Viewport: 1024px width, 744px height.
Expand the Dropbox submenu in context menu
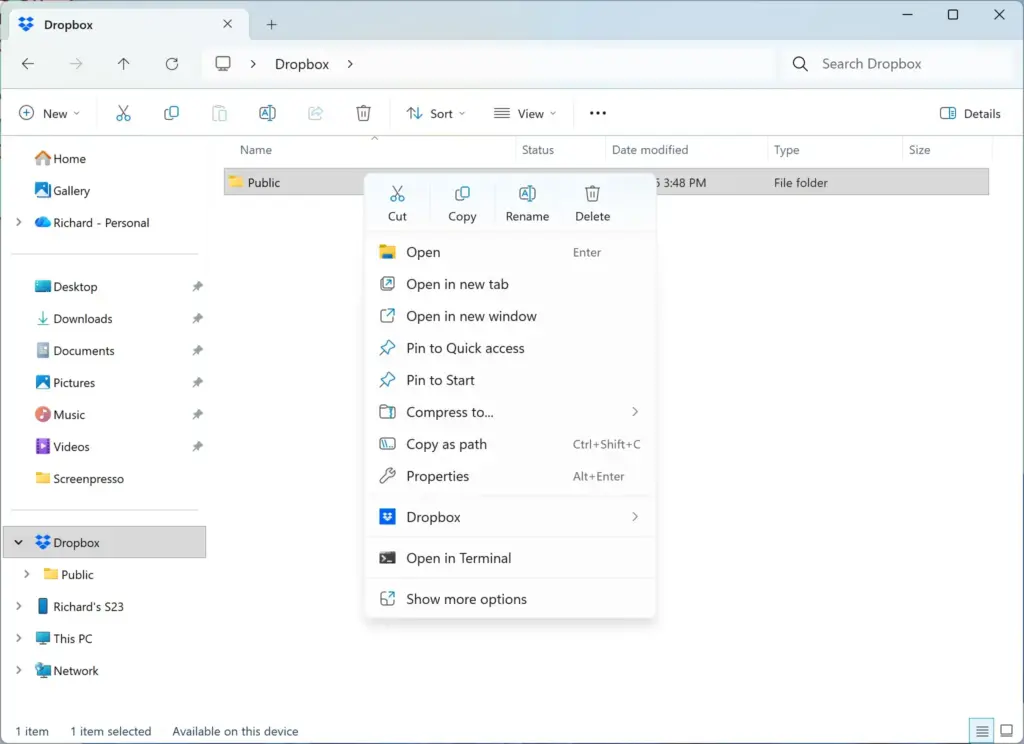pyautogui.click(x=510, y=517)
